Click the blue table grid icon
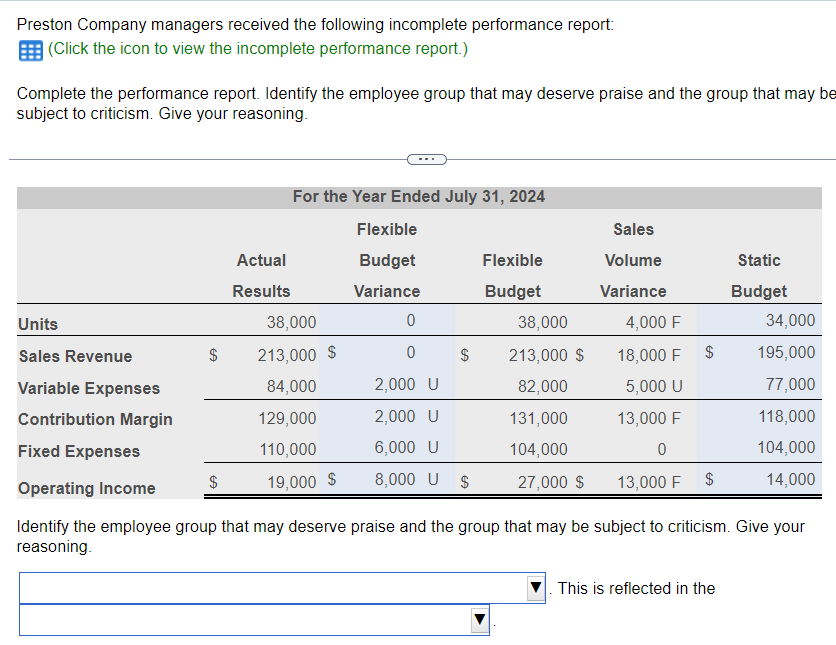836x645 pixels. [x=30, y=51]
